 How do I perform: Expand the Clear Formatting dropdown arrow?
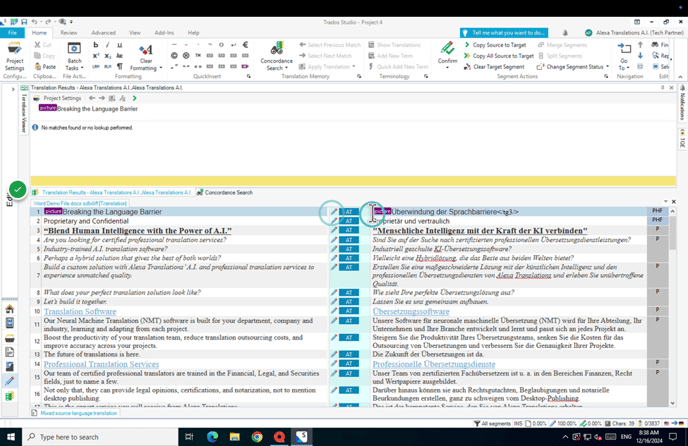[x=161, y=68]
